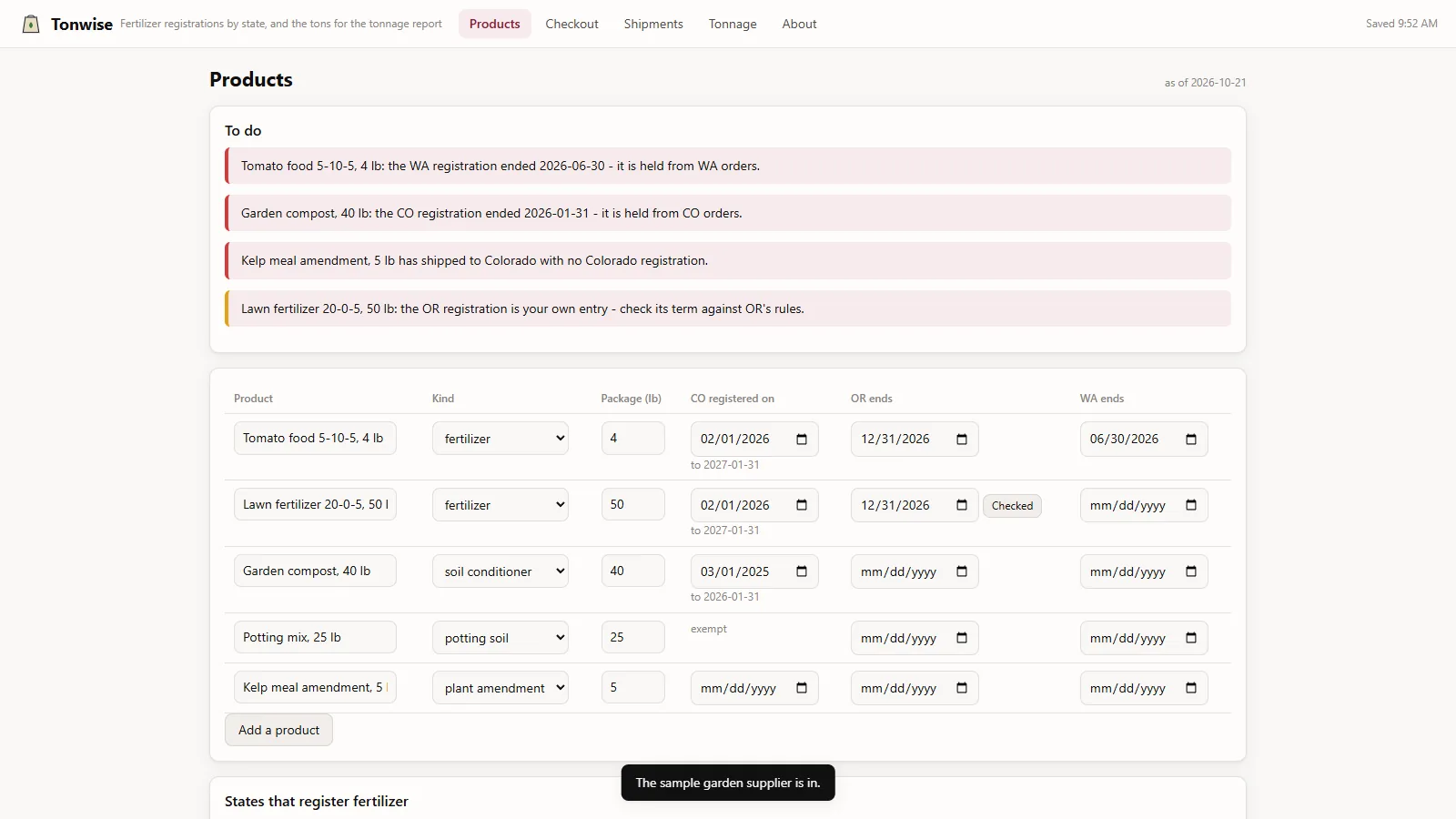The width and height of the screenshot is (1456, 819).
Task: Edit the Lawn fertilizer product name field
Action: click(x=315, y=504)
